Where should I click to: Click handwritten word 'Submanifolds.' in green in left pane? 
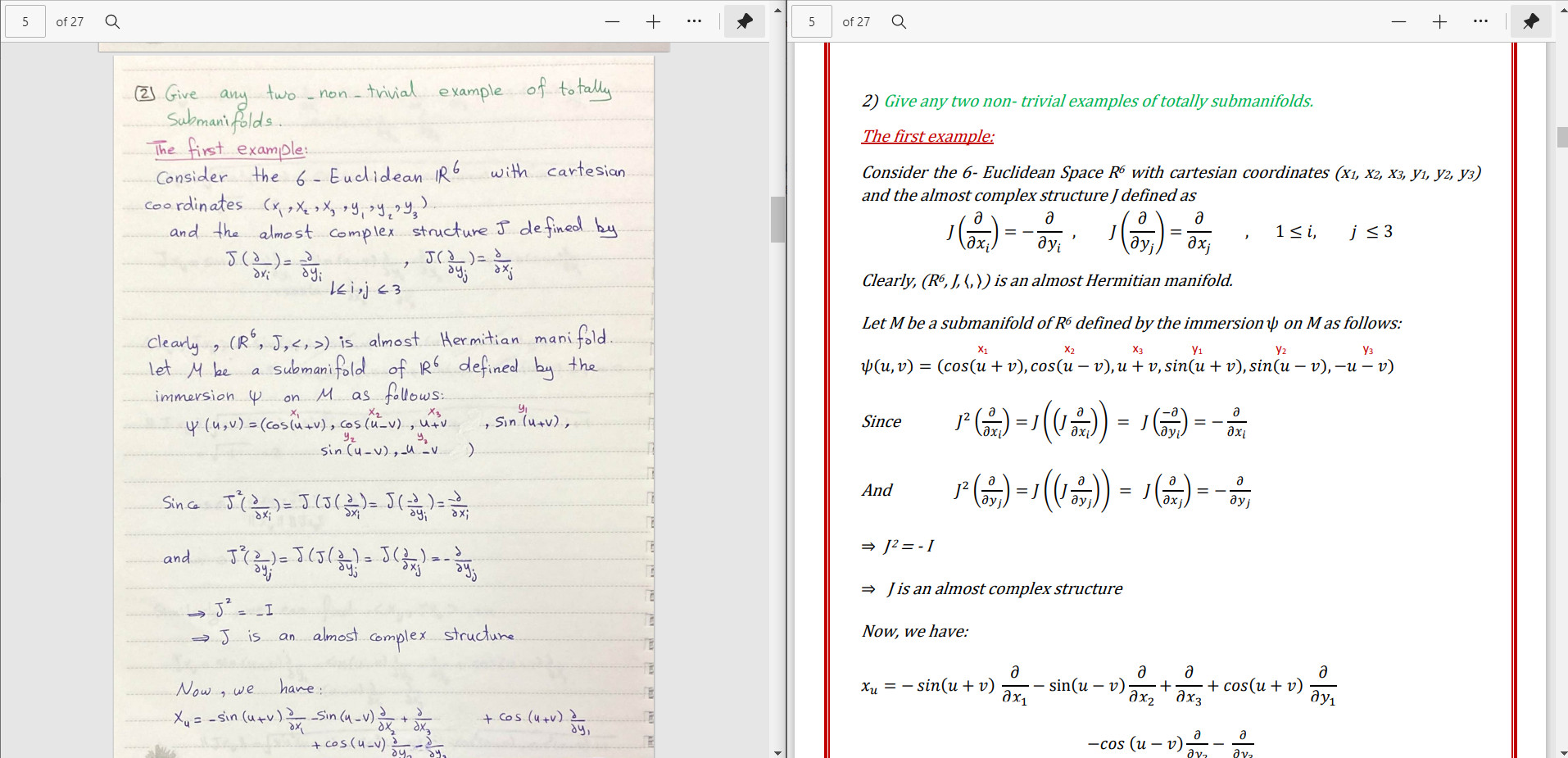coord(223,121)
